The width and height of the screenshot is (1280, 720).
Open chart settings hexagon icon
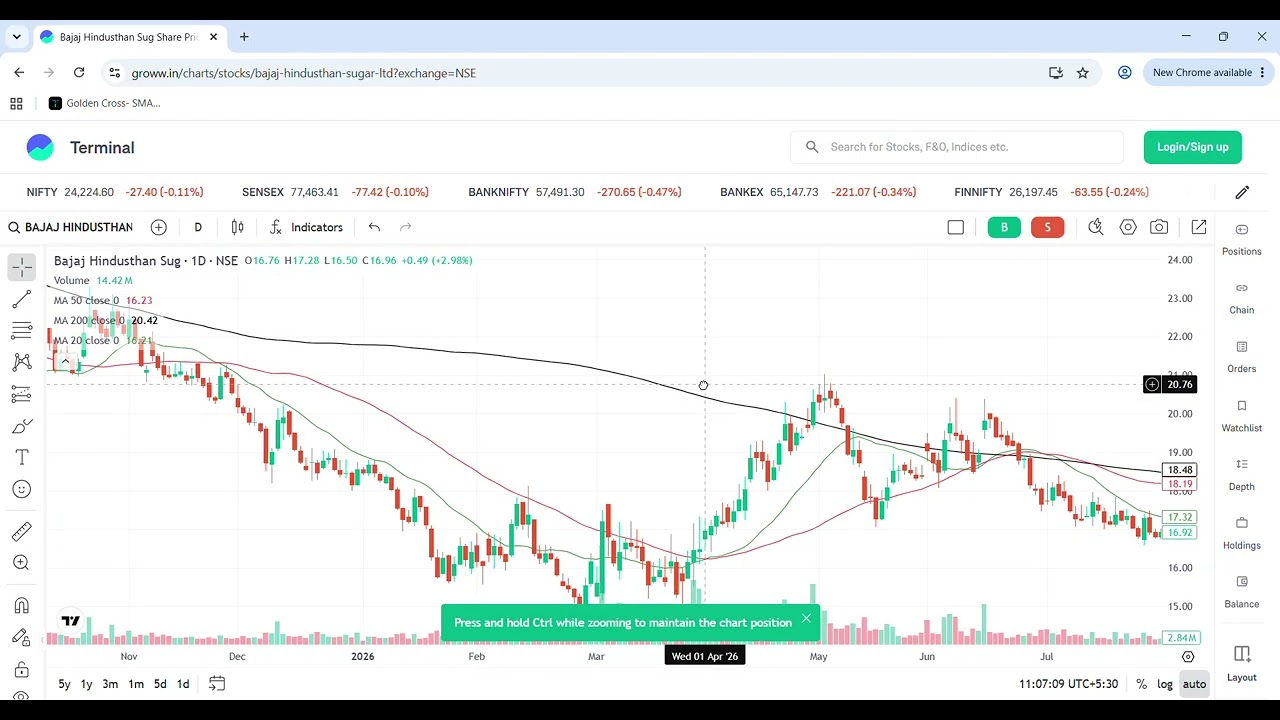(1128, 227)
